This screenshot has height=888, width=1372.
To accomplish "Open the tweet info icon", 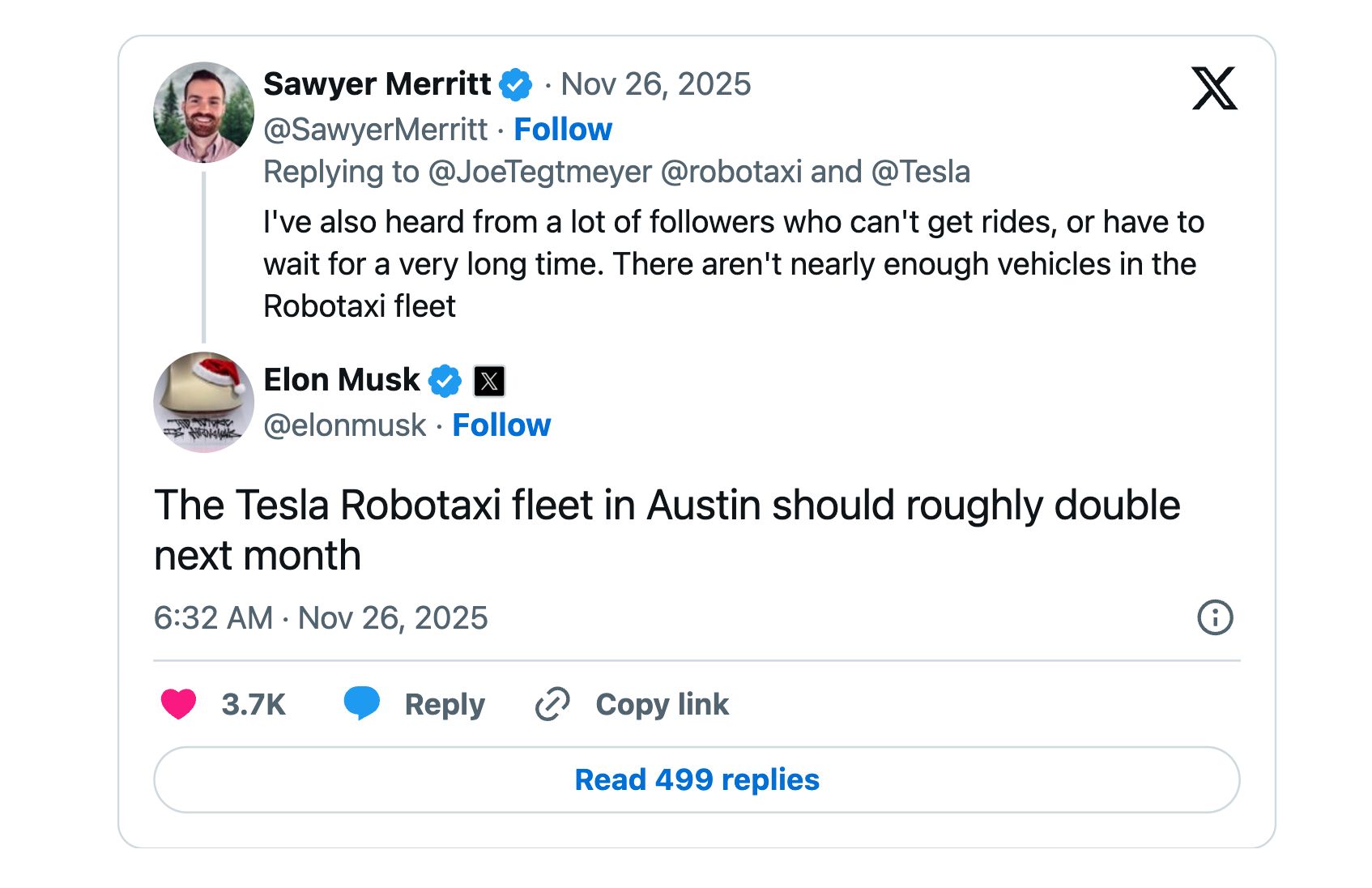I will [x=1214, y=617].
